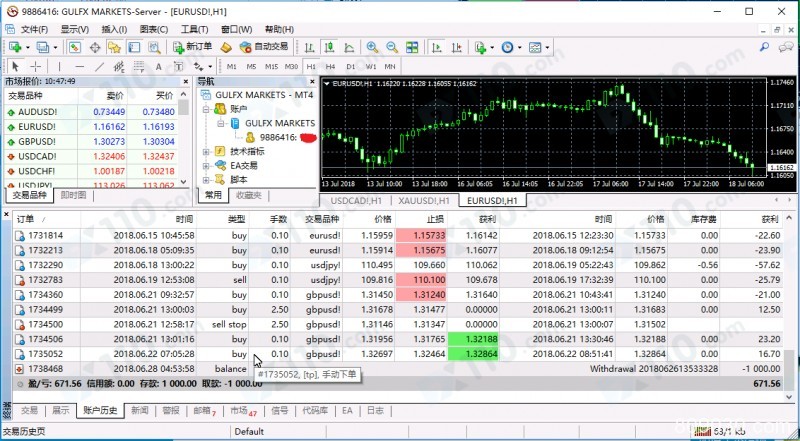Image resolution: width=800 pixels, height=441 pixels.
Task: Select the trendline tool
Action: pyautogui.click(x=99, y=66)
